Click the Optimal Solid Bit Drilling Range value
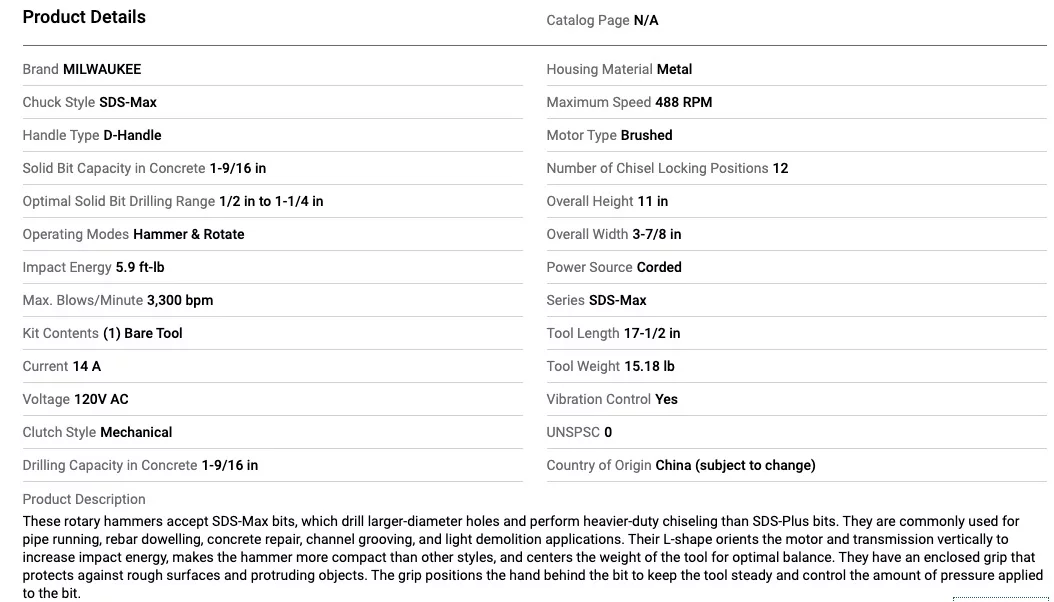 [x=271, y=201]
